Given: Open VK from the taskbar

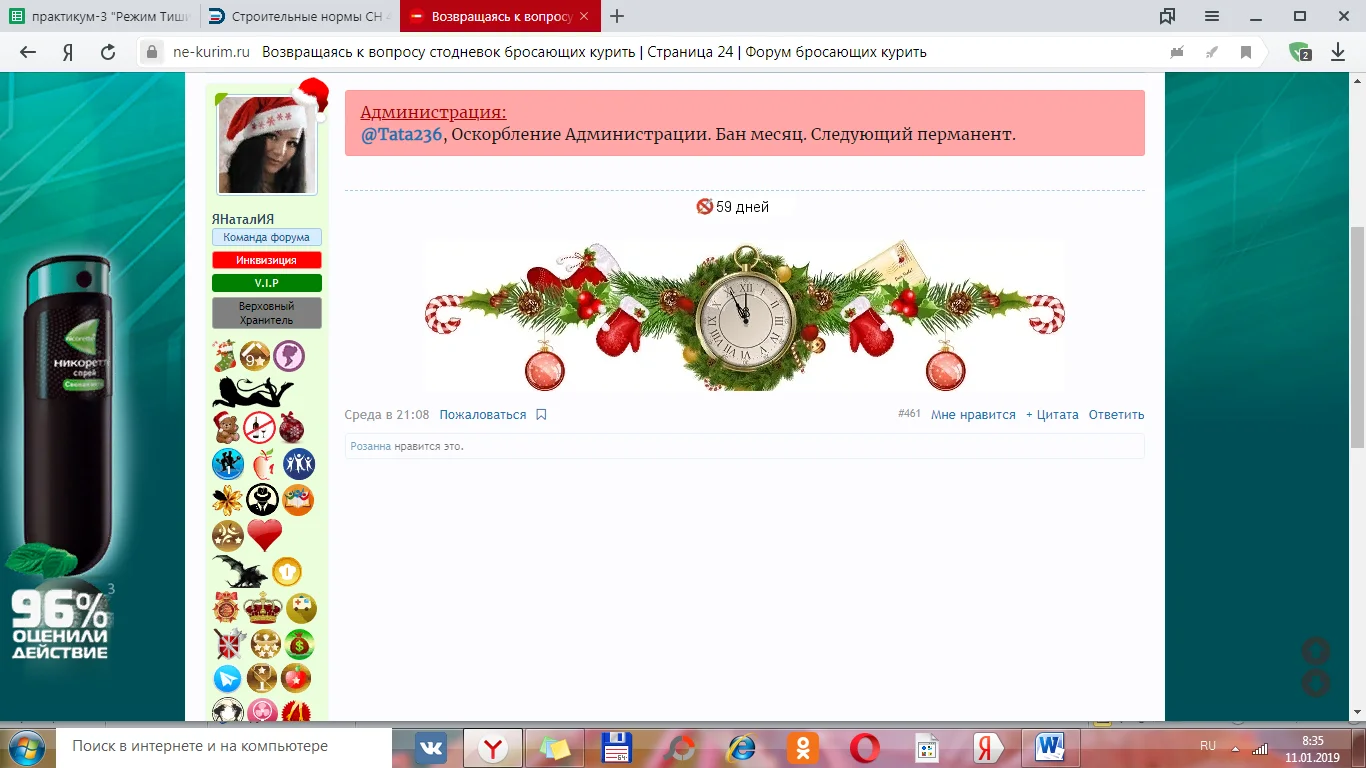Looking at the screenshot, I should pyautogui.click(x=431, y=747).
